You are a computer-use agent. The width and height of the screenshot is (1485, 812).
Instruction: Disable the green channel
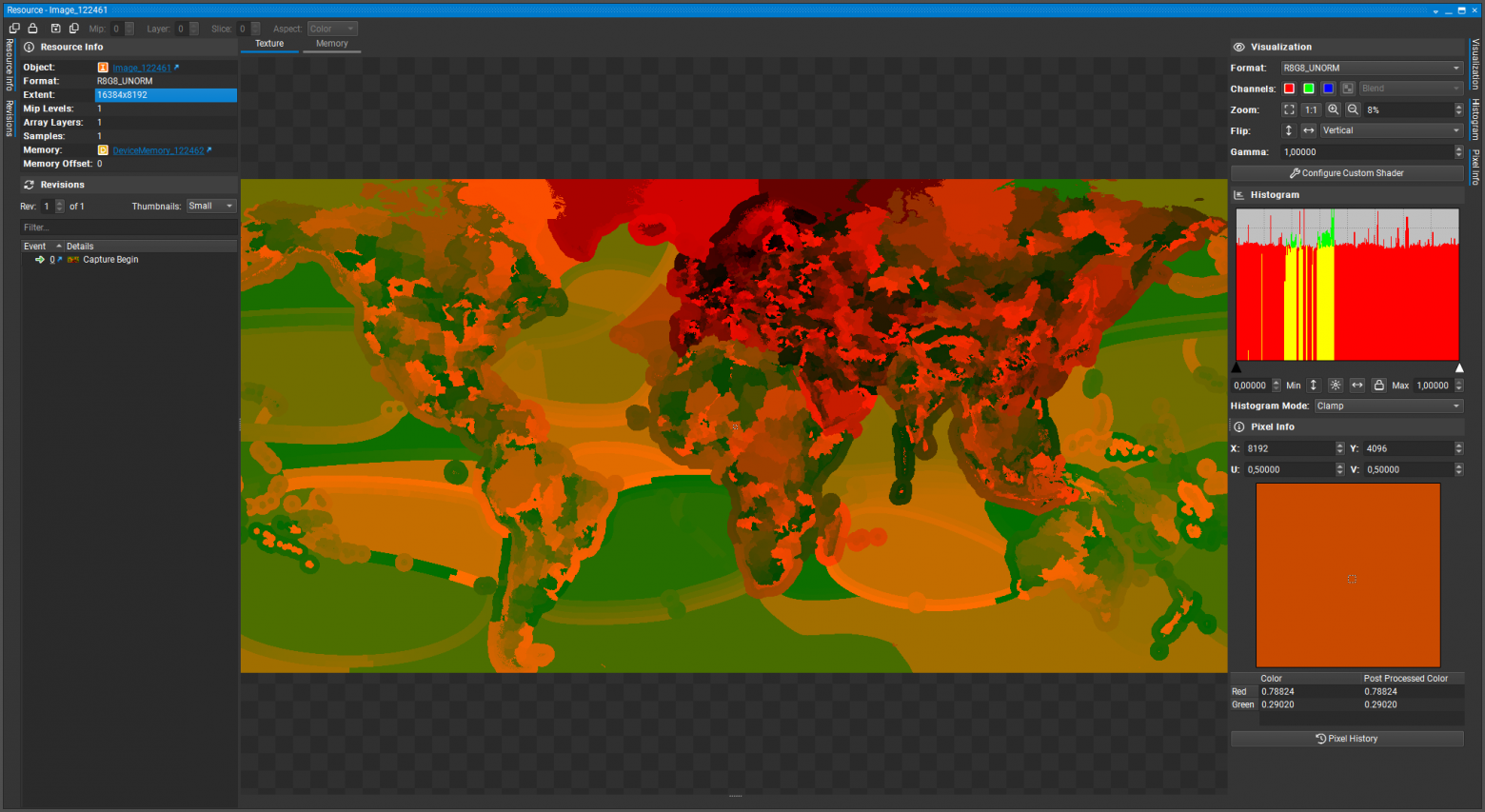pyautogui.click(x=1308, y=88)
